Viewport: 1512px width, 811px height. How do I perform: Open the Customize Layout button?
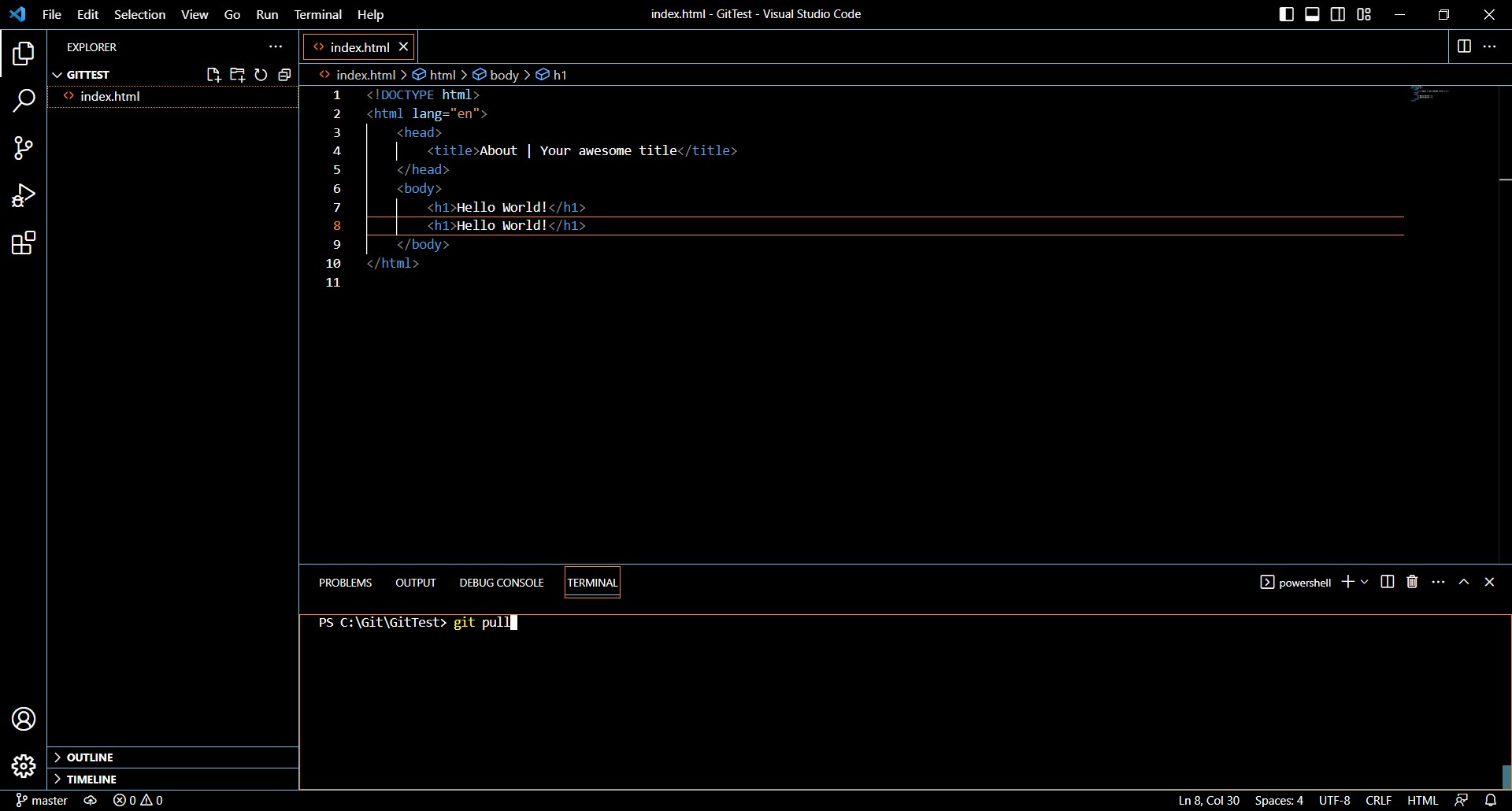point(1364,14)
